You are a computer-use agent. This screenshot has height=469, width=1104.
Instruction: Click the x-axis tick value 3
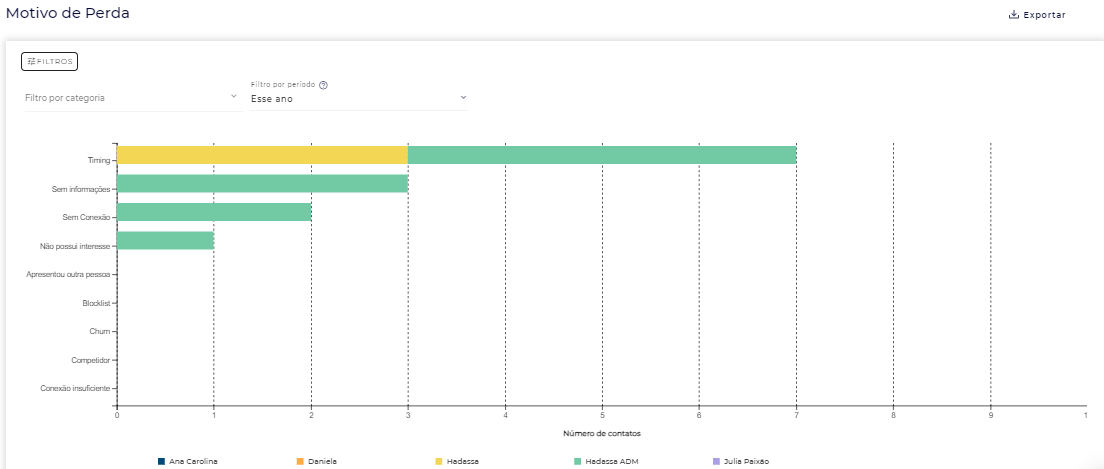click(408, 416)
